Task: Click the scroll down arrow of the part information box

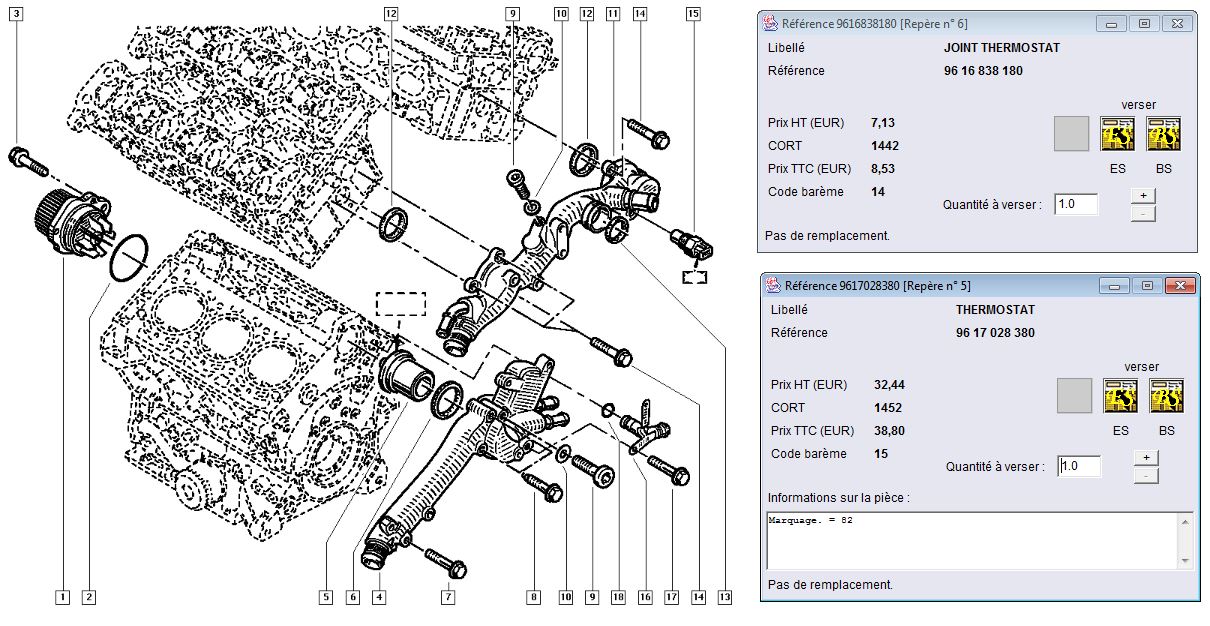Action: click(x=1185, y=561)
